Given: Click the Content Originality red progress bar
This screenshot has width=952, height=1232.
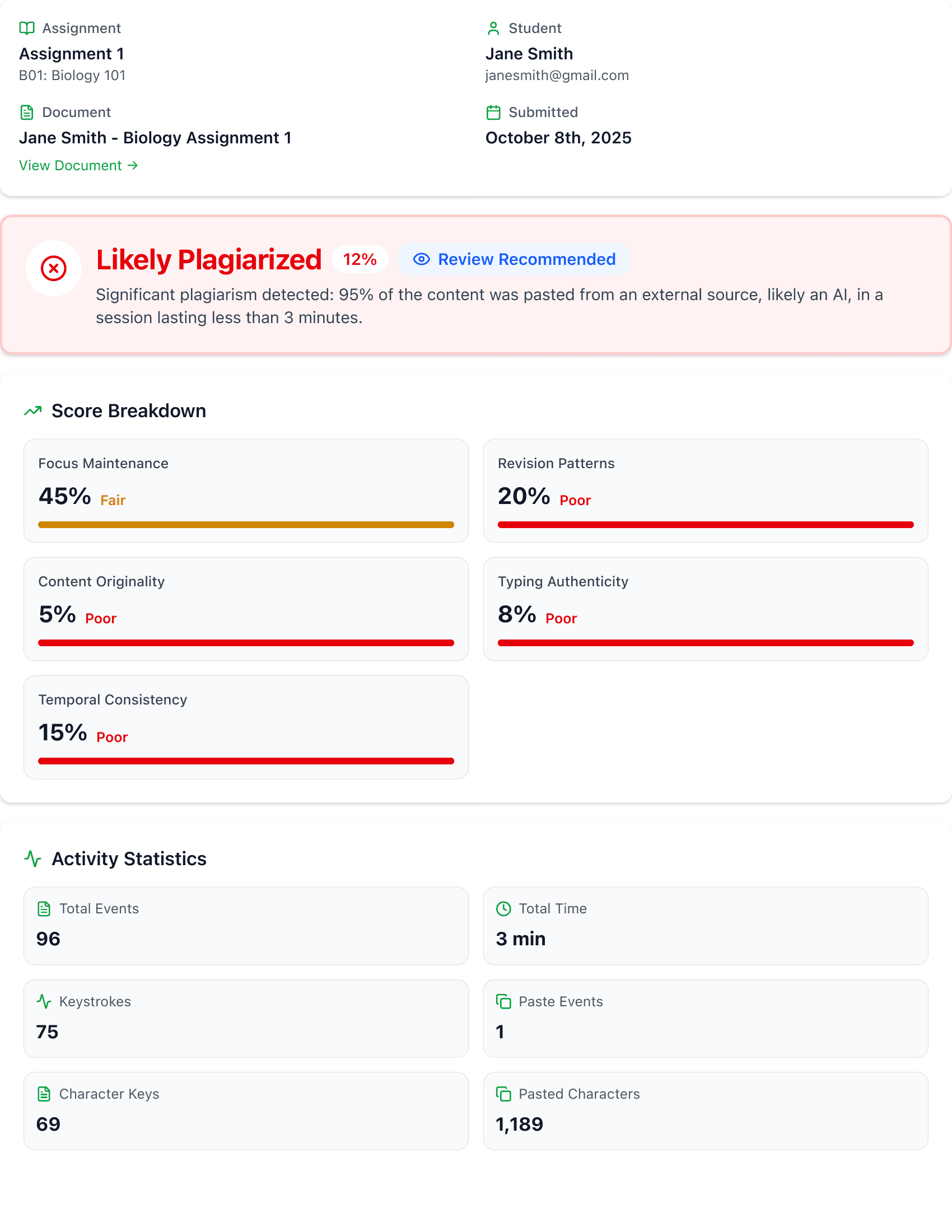Looking at the screenshot, I should (246, 643).
